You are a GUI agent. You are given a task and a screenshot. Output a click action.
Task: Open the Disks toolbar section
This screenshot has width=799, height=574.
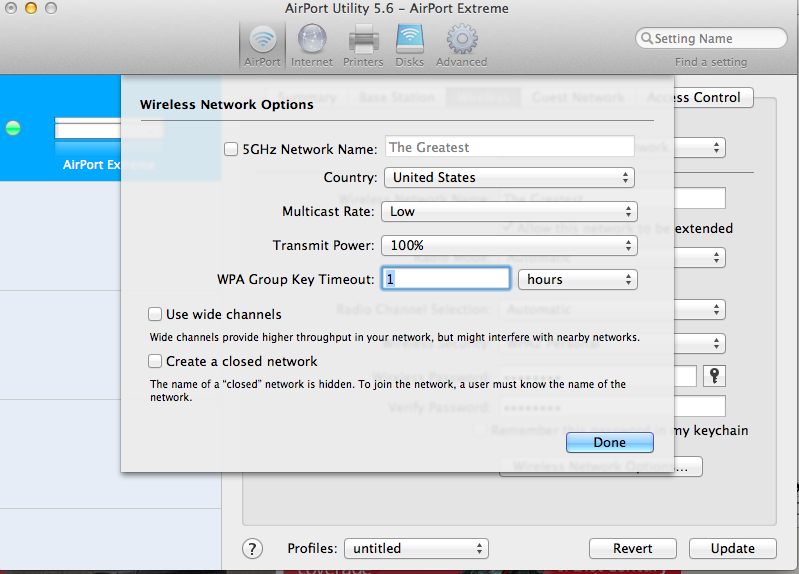coord(410,46)
